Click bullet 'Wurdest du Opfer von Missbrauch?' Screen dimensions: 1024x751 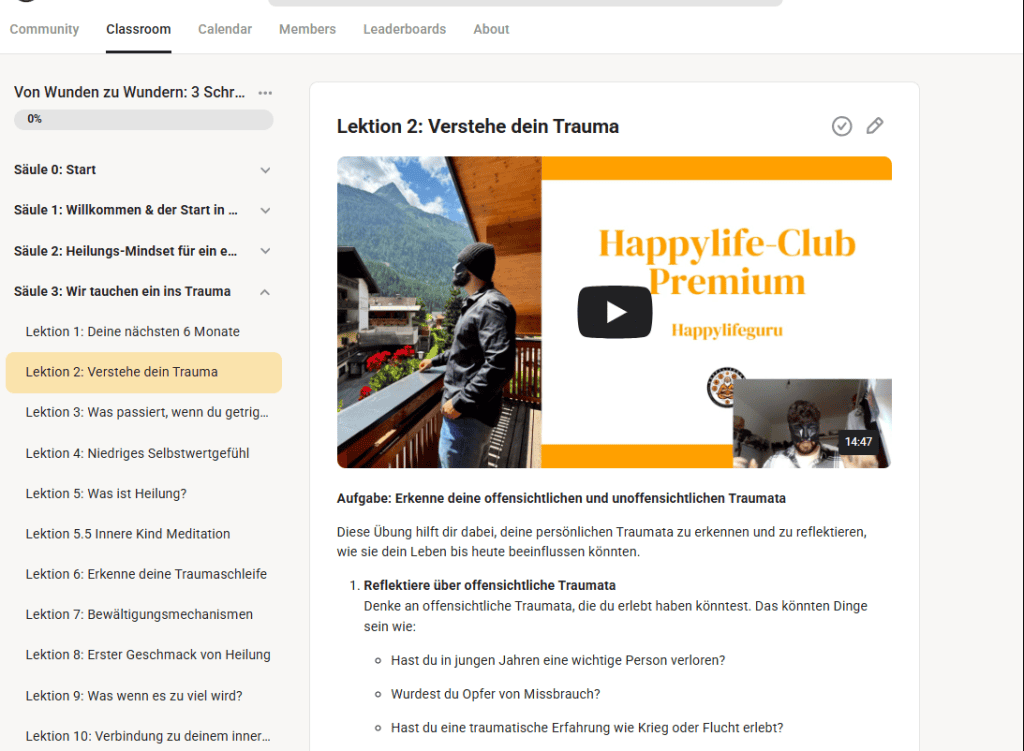pyautogui.click(x=496, y=694)
